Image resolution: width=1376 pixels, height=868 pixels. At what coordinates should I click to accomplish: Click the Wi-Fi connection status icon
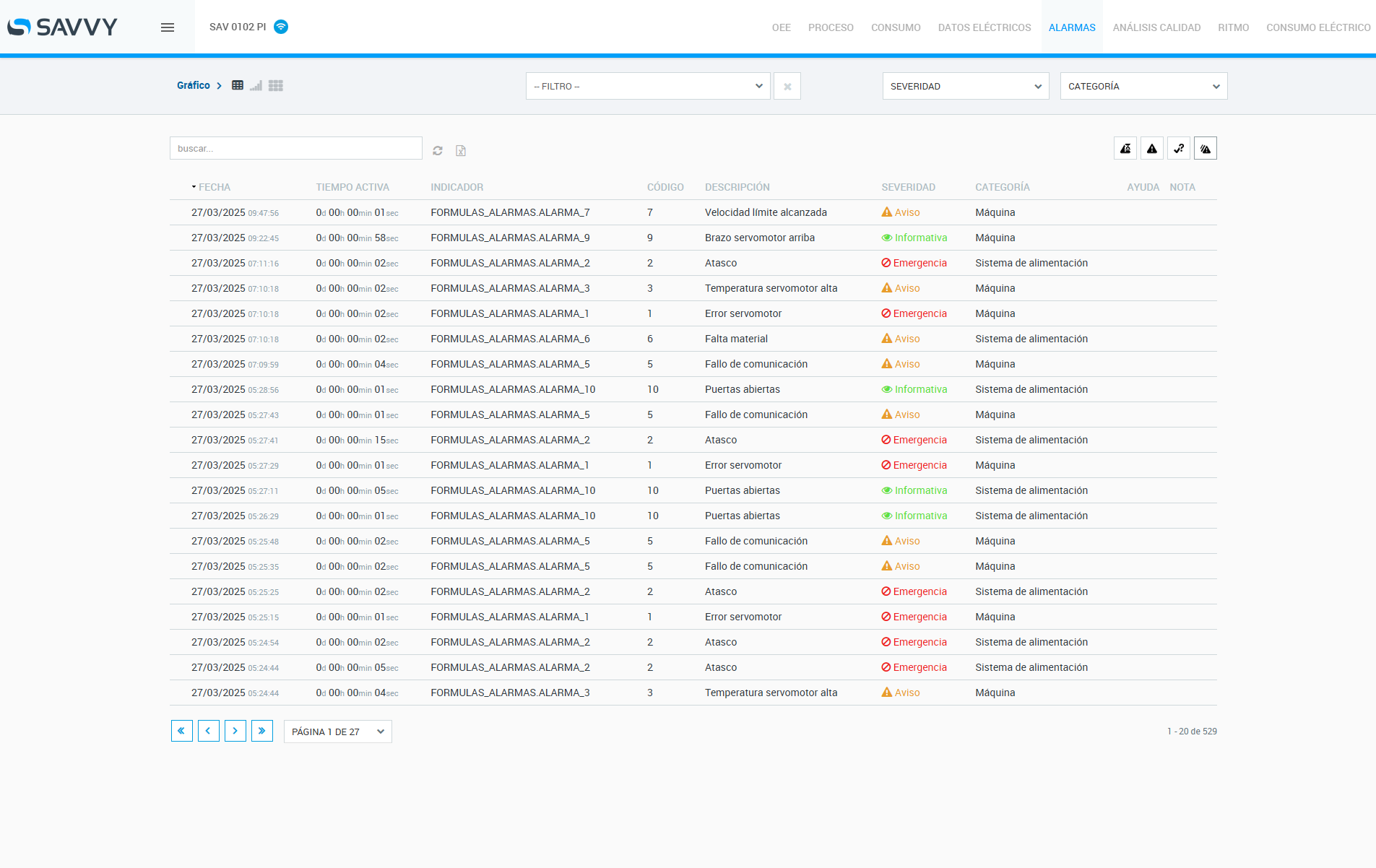[x=281, y=27]
